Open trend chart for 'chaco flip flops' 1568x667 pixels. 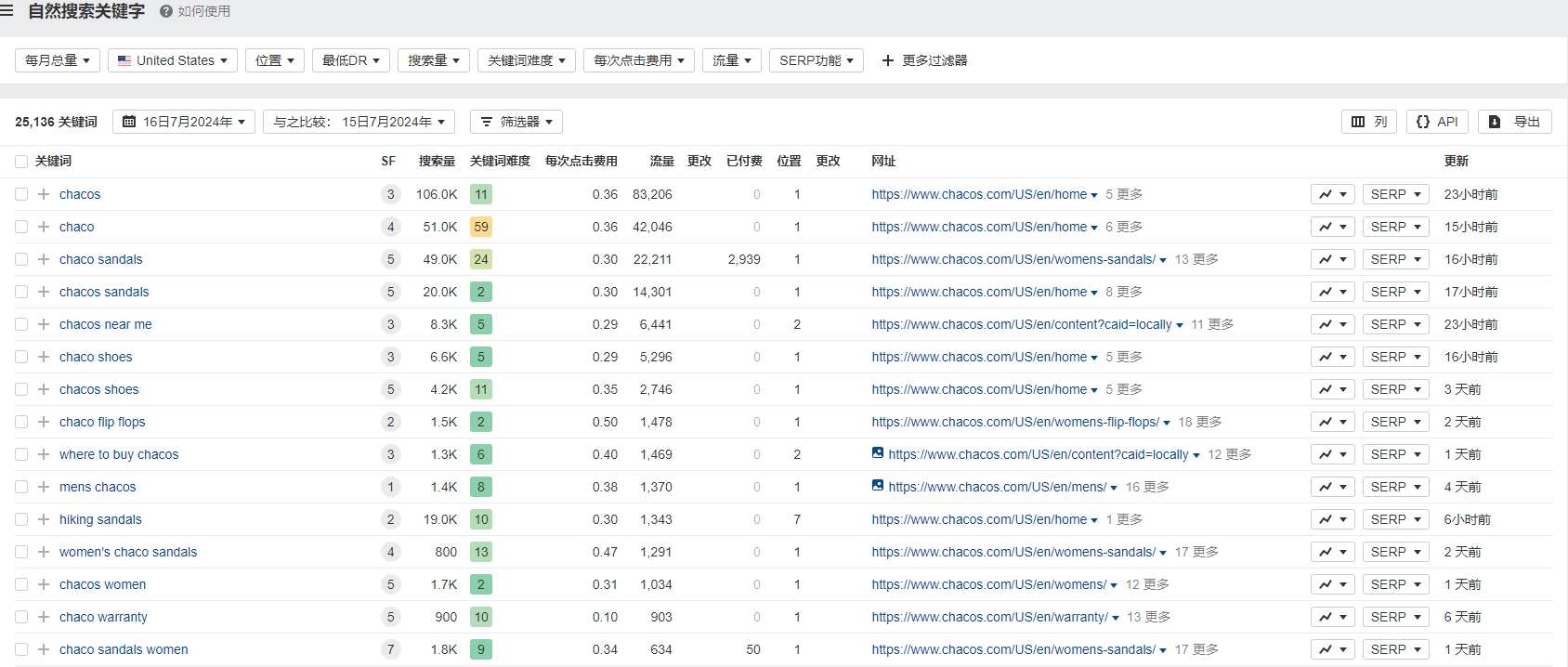click(1333, 422)
